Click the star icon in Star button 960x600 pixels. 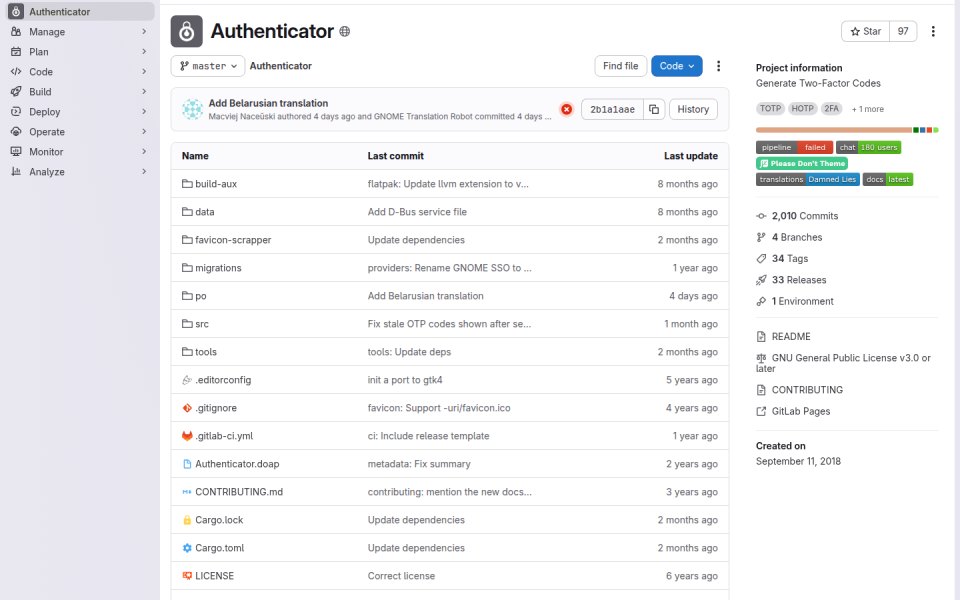(855, 31)
